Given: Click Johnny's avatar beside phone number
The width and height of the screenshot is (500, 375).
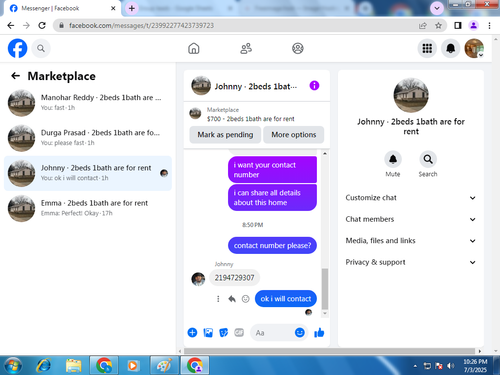Looking at the screenshot, I should click(x=198, y=279).
